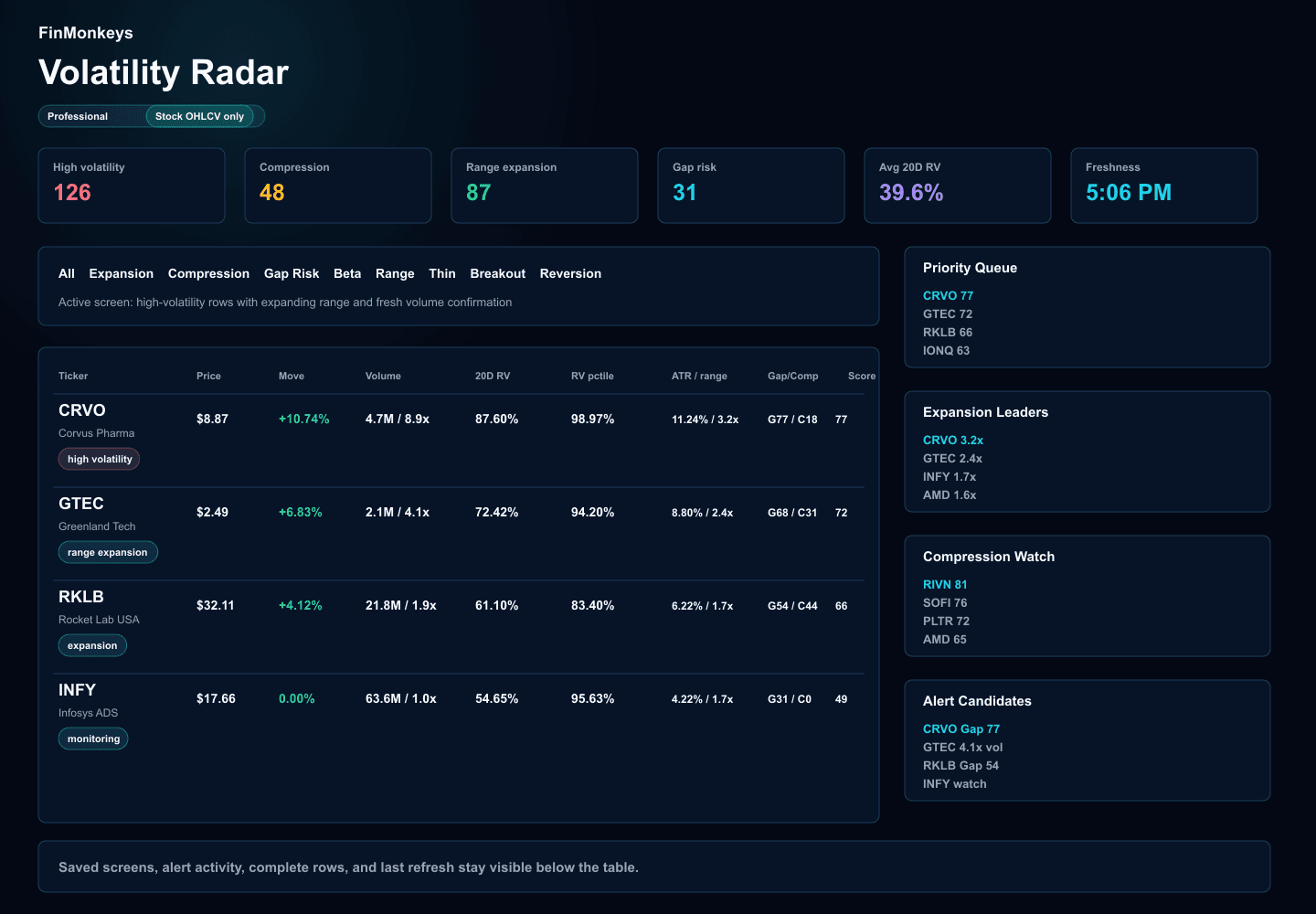The height and width of the screenshot is (914, 1316).
Task: Select RIVN 81 in Compression Watch
Action: click(945, 584)
